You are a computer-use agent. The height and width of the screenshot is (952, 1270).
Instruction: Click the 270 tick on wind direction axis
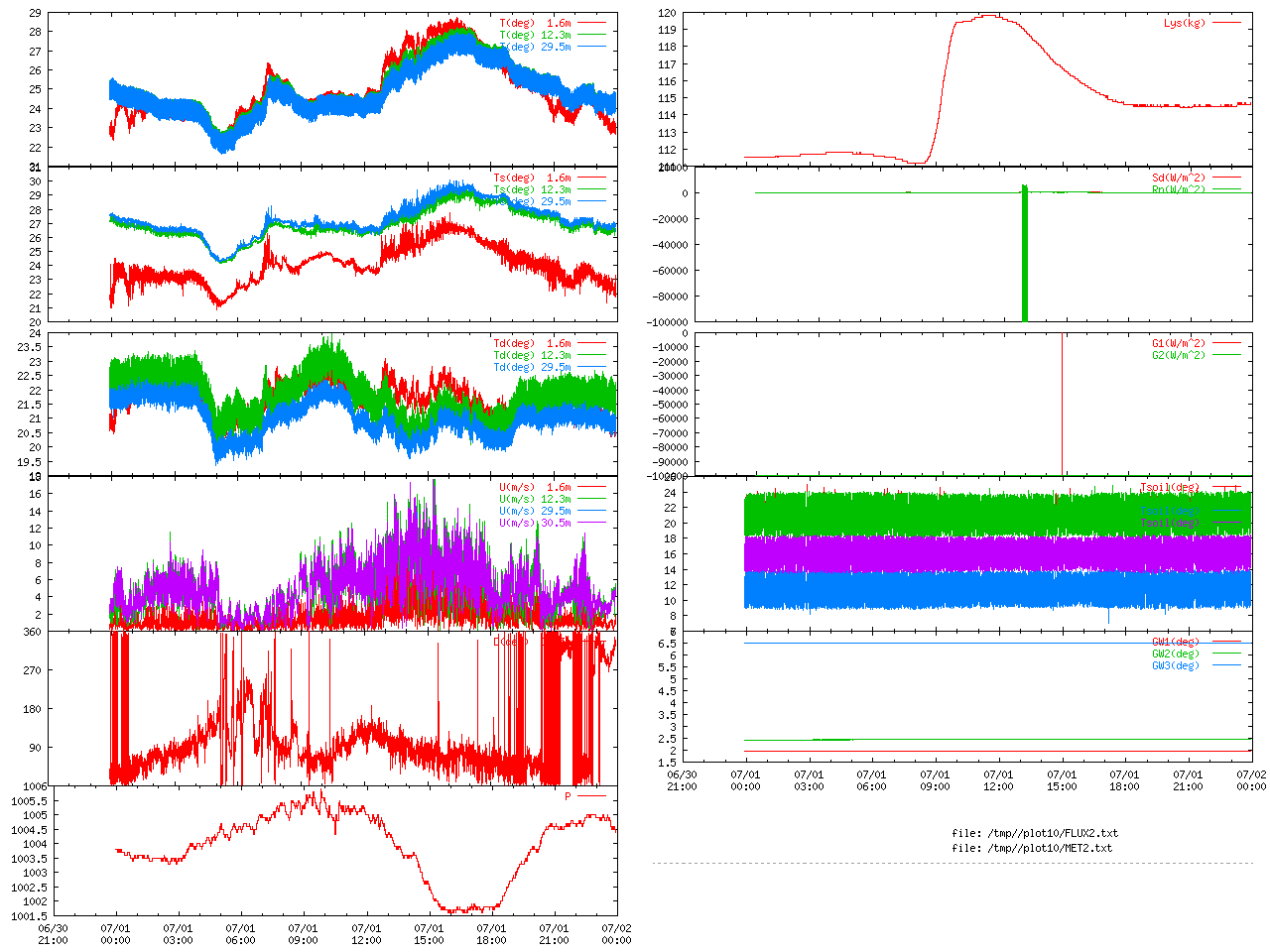[x=33, y=670]
